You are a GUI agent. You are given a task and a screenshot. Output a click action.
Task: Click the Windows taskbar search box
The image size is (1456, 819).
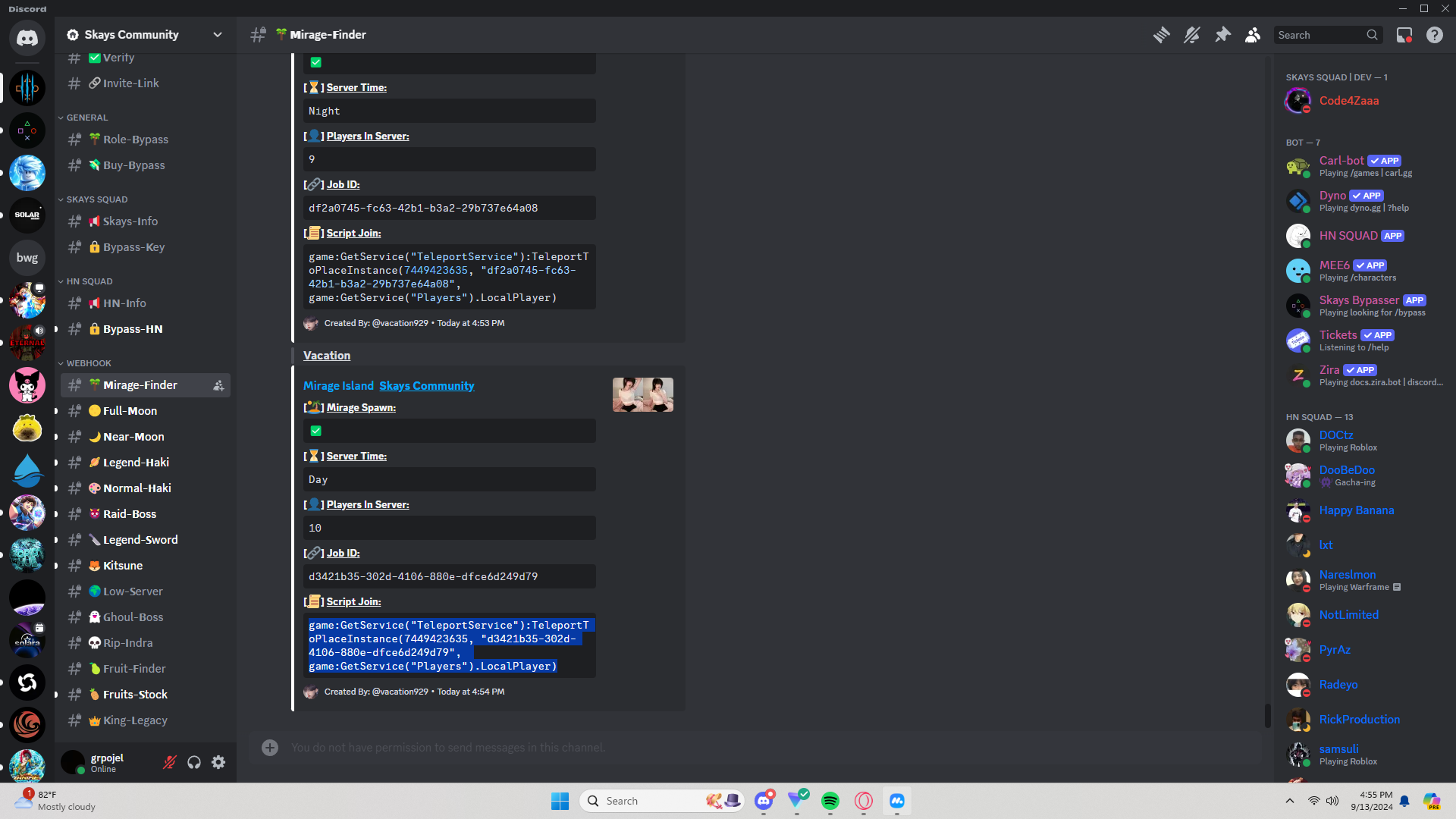pos(661,801)
